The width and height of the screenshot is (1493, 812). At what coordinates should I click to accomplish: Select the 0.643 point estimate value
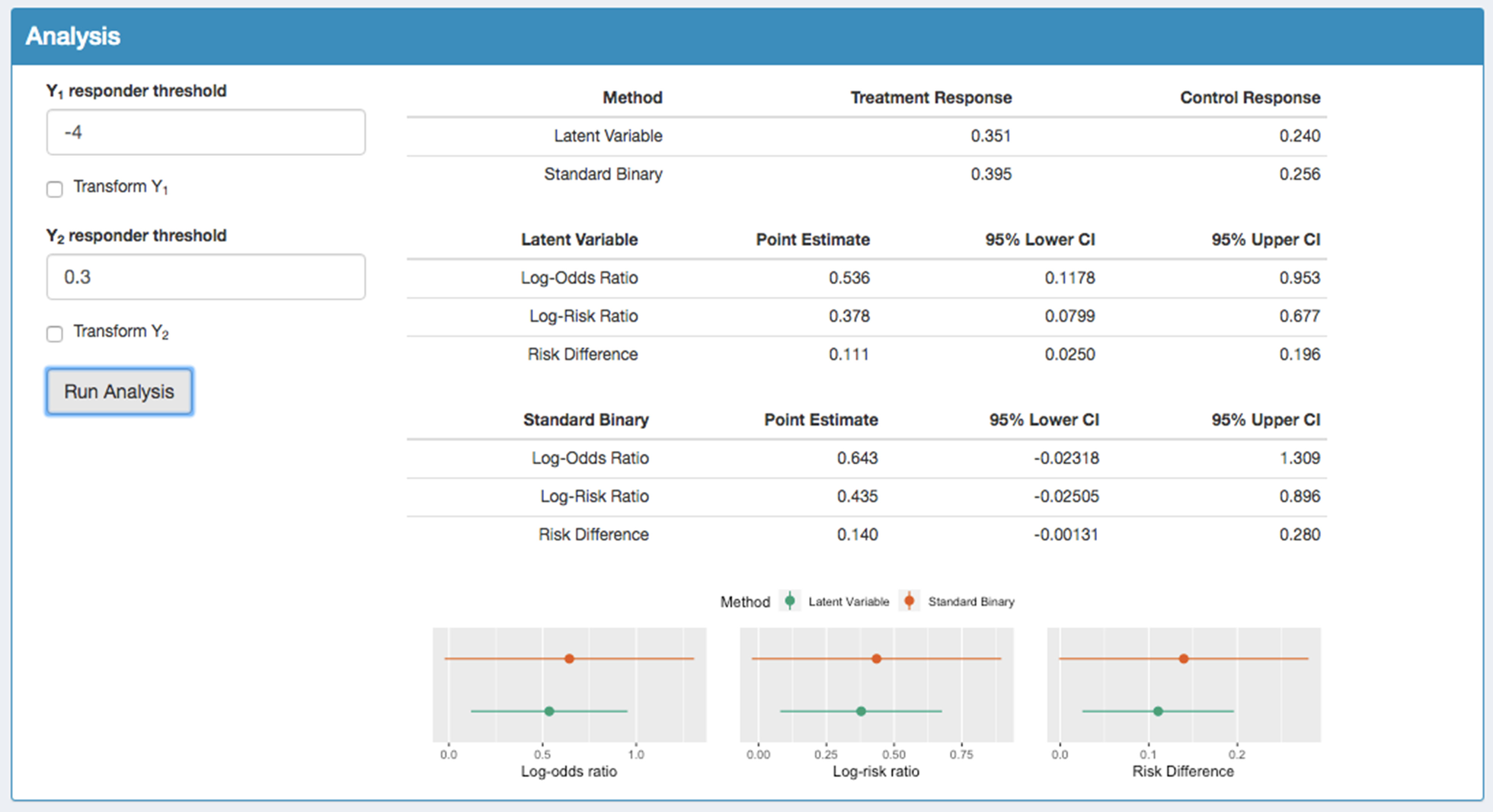858,458
